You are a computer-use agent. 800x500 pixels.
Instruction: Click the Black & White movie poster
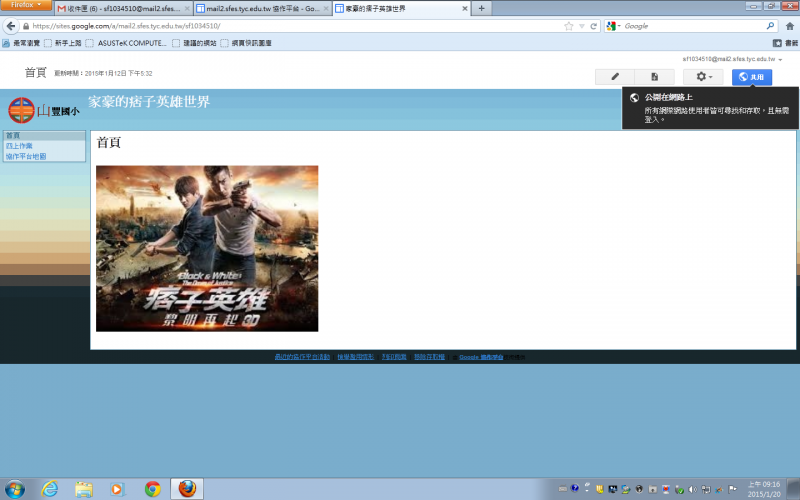(x=207, y=248)
